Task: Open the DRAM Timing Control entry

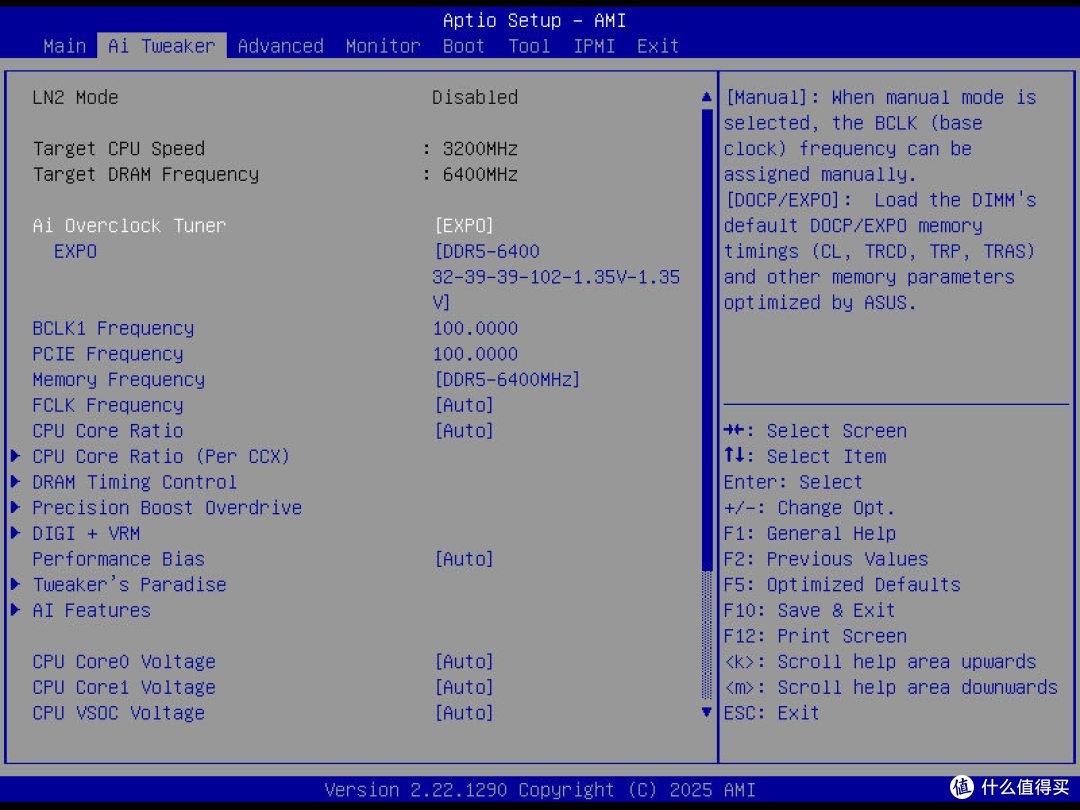Action: (x=134, y=481)
